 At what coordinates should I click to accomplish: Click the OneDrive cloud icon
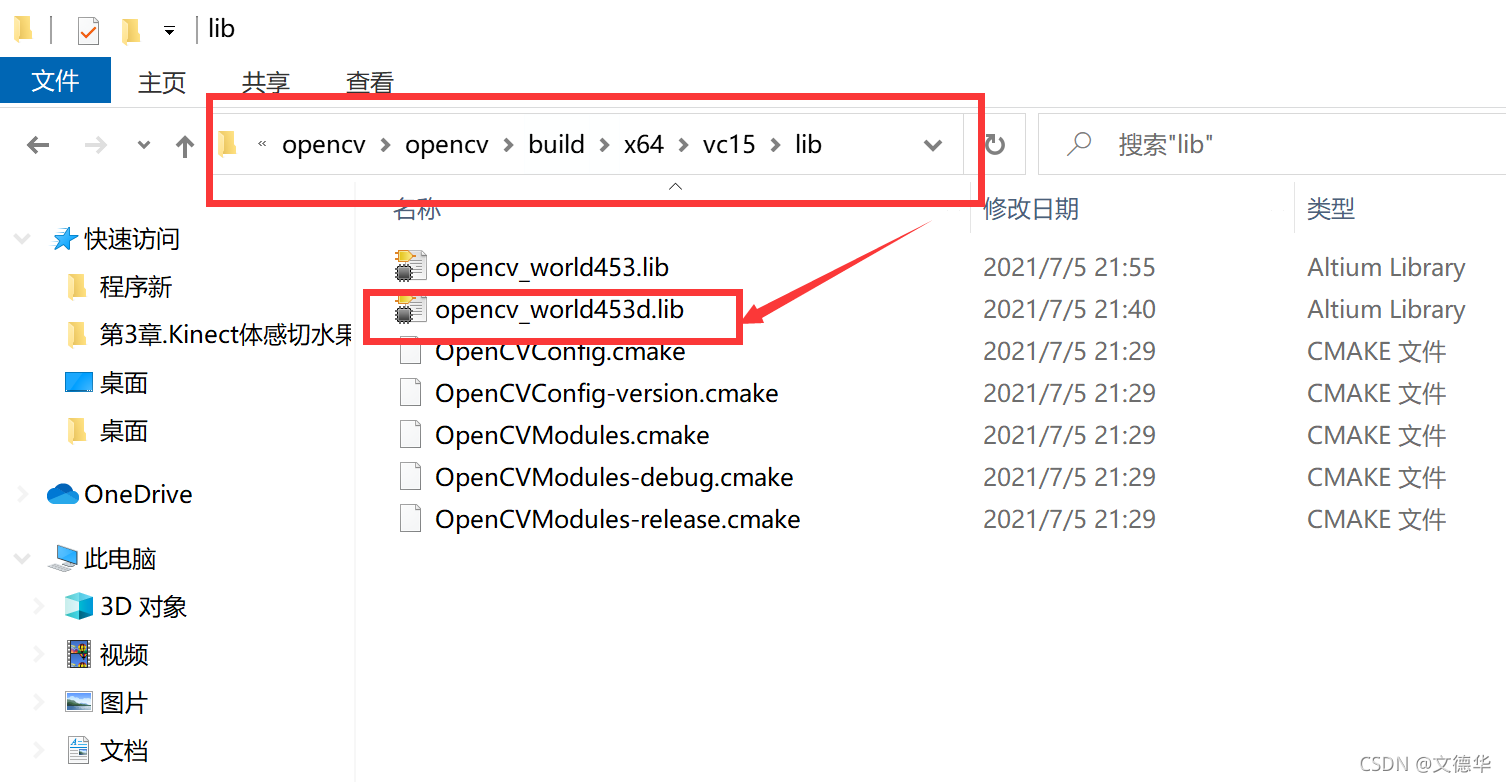[63, 494]
